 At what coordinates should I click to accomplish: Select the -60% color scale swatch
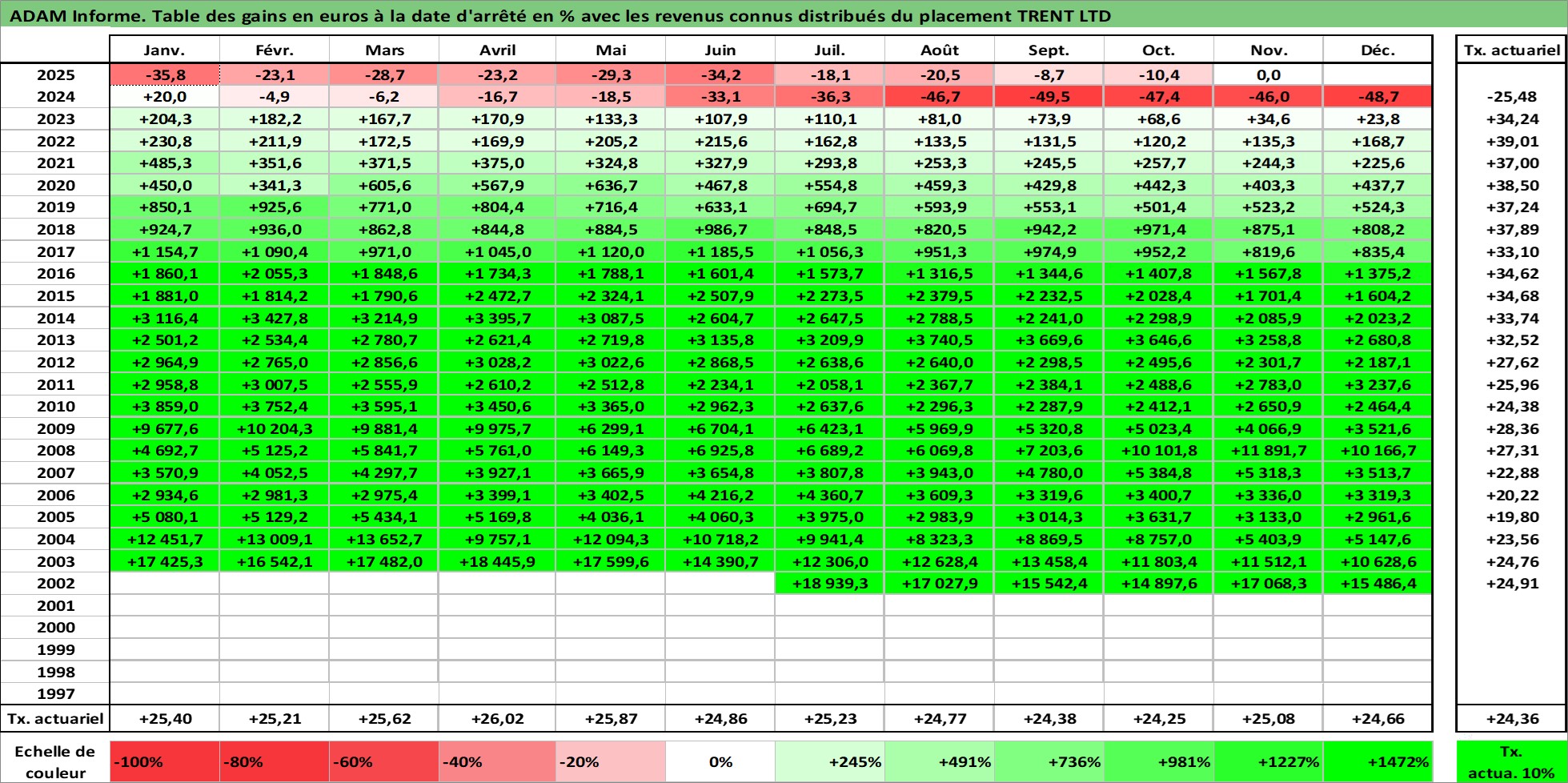(x=384, y=762)
